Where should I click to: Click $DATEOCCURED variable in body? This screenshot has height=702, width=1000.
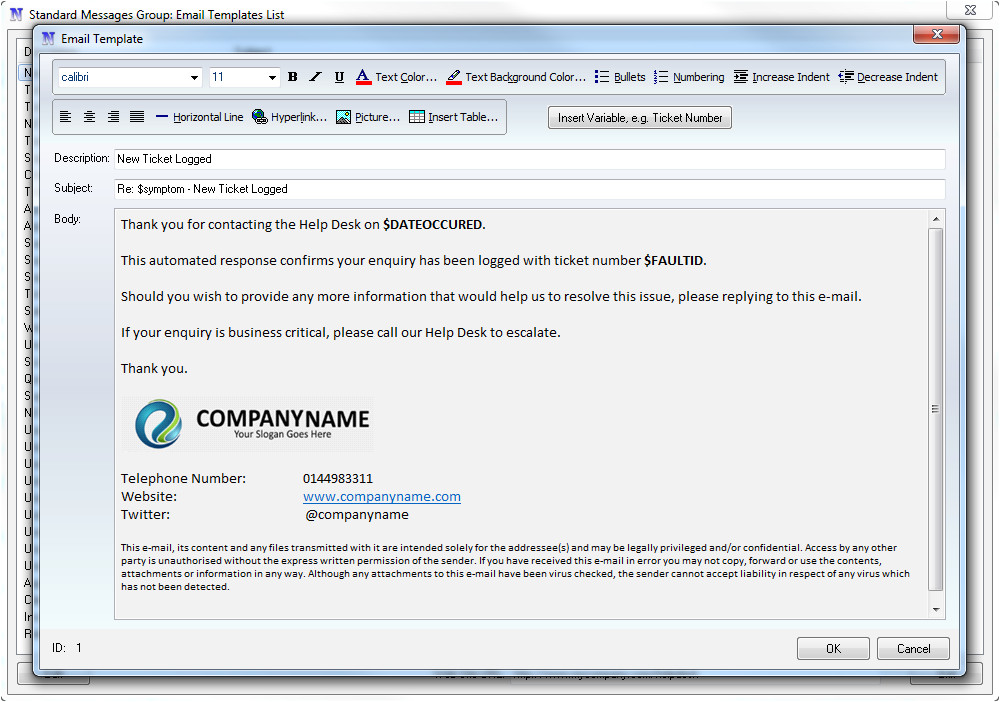434,224
